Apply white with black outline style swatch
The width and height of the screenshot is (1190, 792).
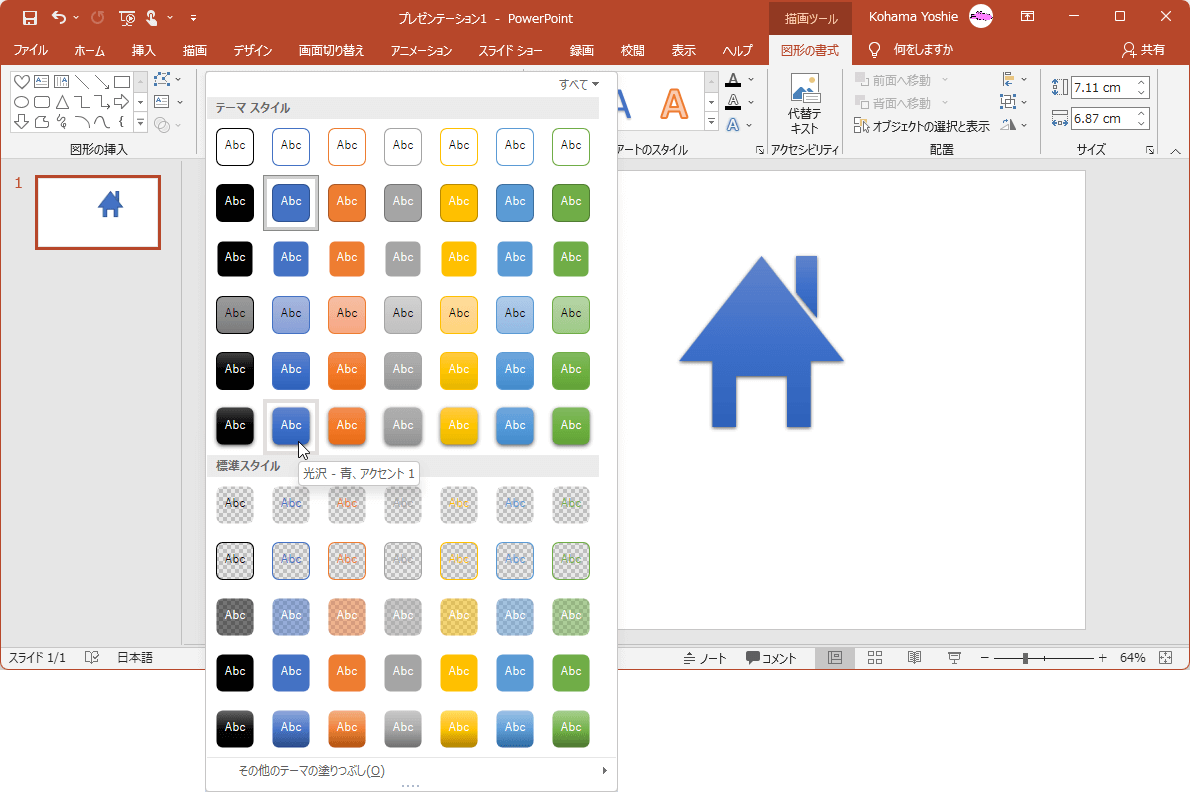coord(235,146)
